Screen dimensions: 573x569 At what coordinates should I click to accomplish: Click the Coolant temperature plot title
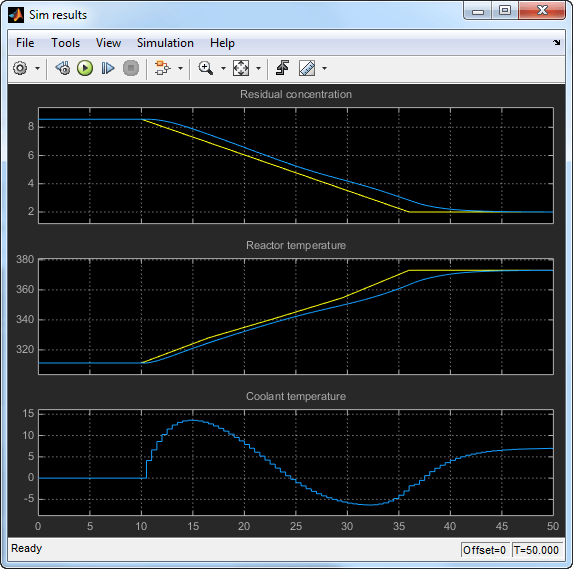tap(296, 397)
